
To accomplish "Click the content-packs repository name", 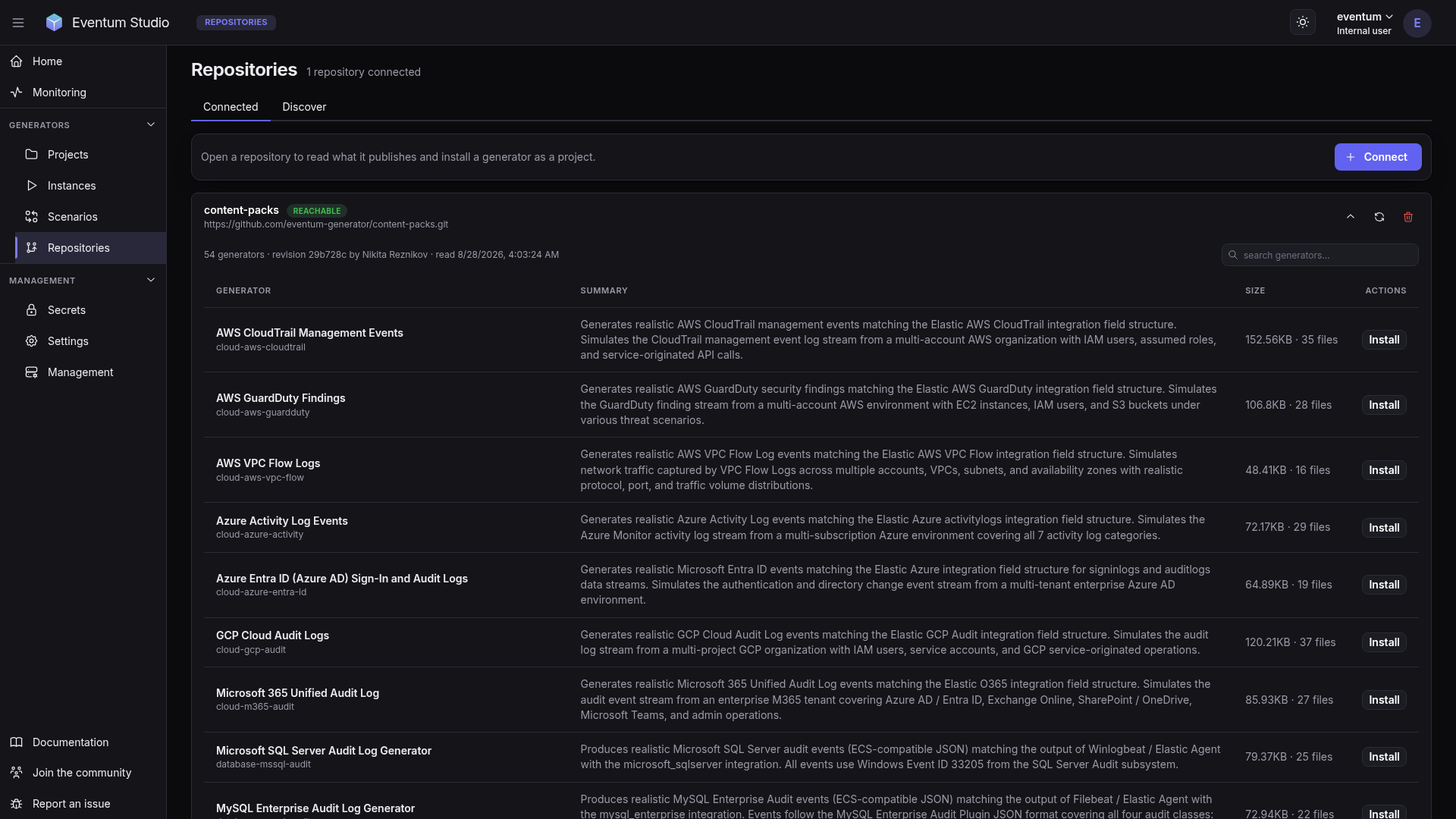I will tap(241, 210).
